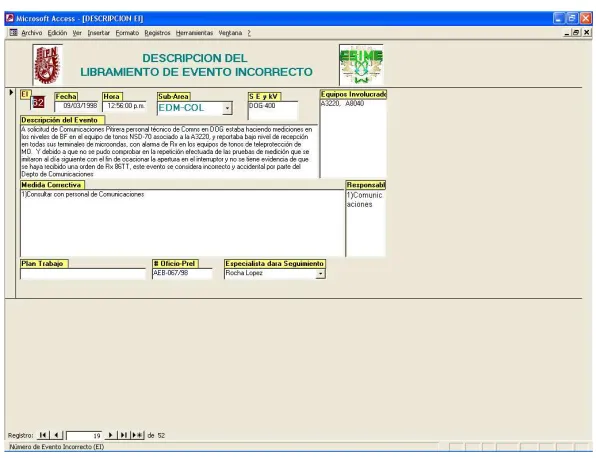The height and width of the screenshot is (458, 596).
Task: Click the Fecha field 09/03/1998
Action: tap(76, 106)
